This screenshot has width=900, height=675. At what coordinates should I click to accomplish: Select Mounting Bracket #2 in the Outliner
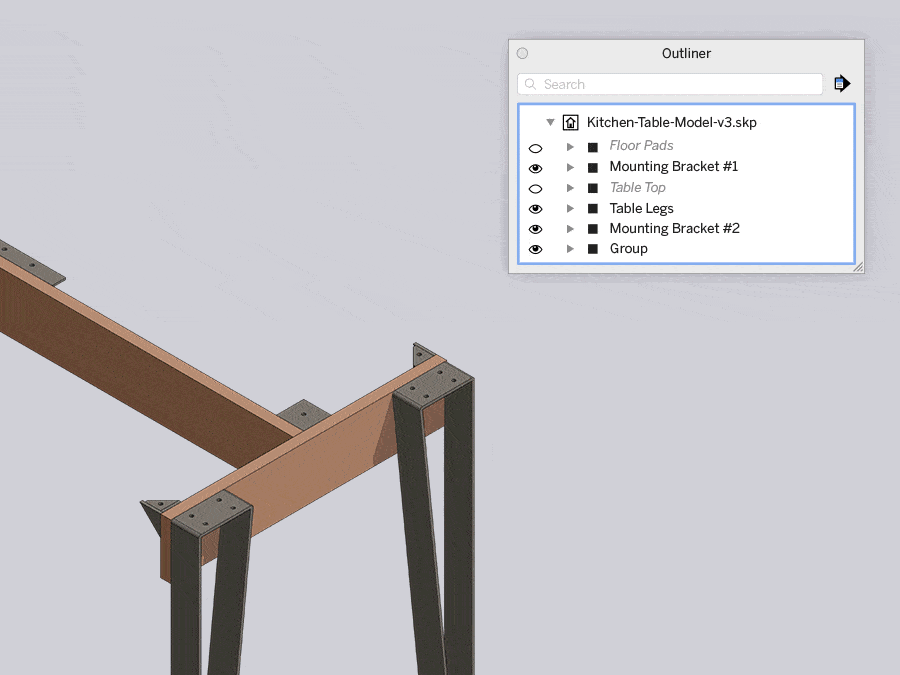[674, 228]
